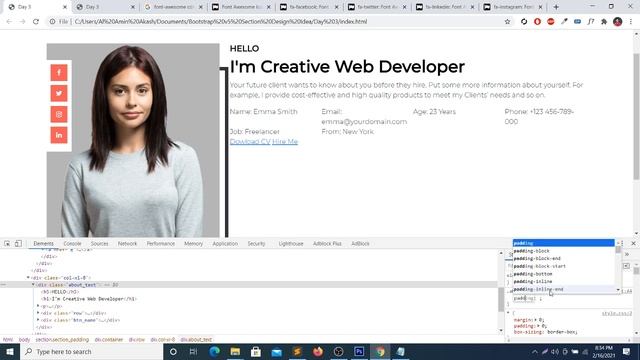This screenshot has width=640, height=360.
Task: Toggle the DevTools device toolbar icon
Action: tap(18, 244)
